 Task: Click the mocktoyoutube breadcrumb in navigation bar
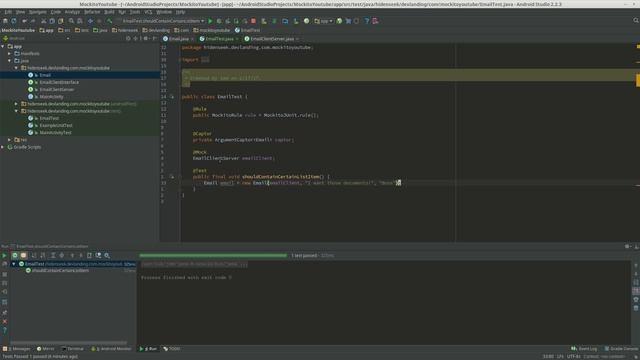tap(212, 30)
